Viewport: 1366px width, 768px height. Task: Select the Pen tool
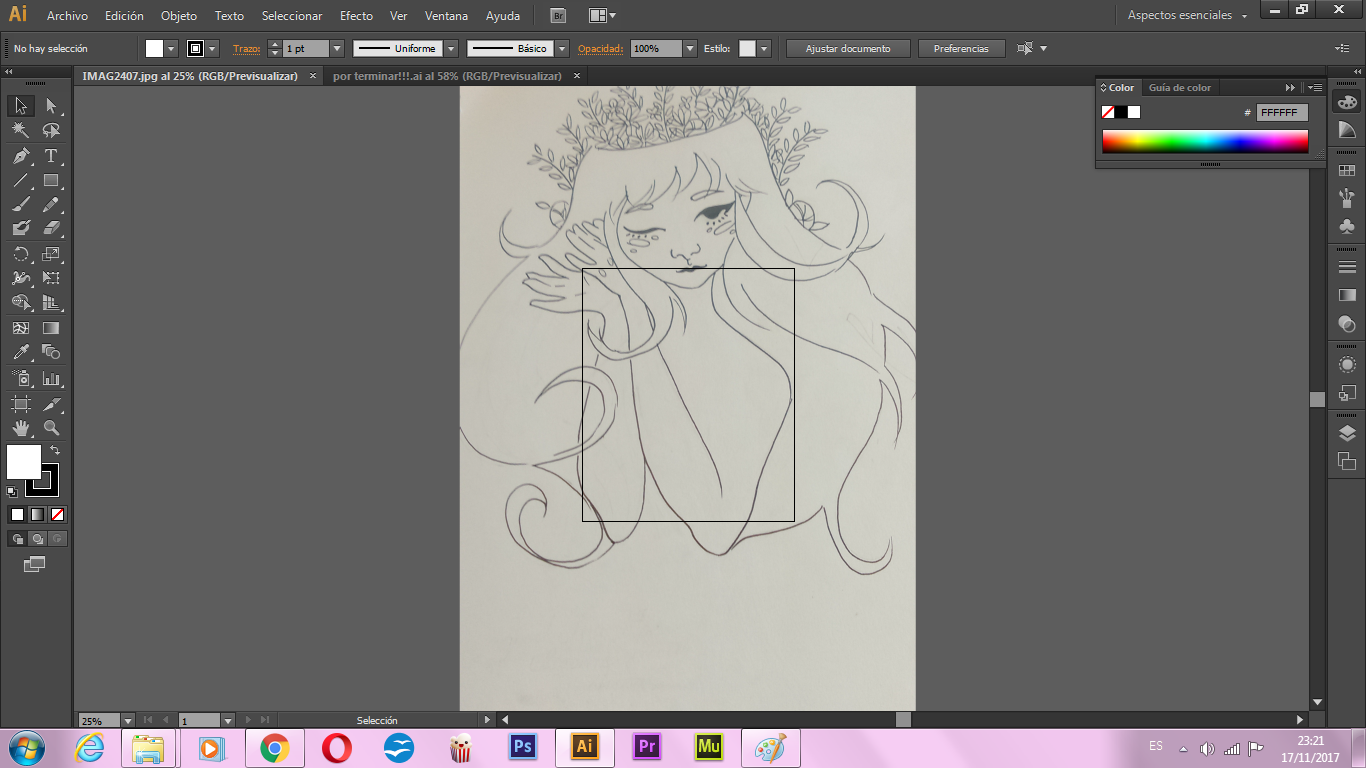(21, 156)
